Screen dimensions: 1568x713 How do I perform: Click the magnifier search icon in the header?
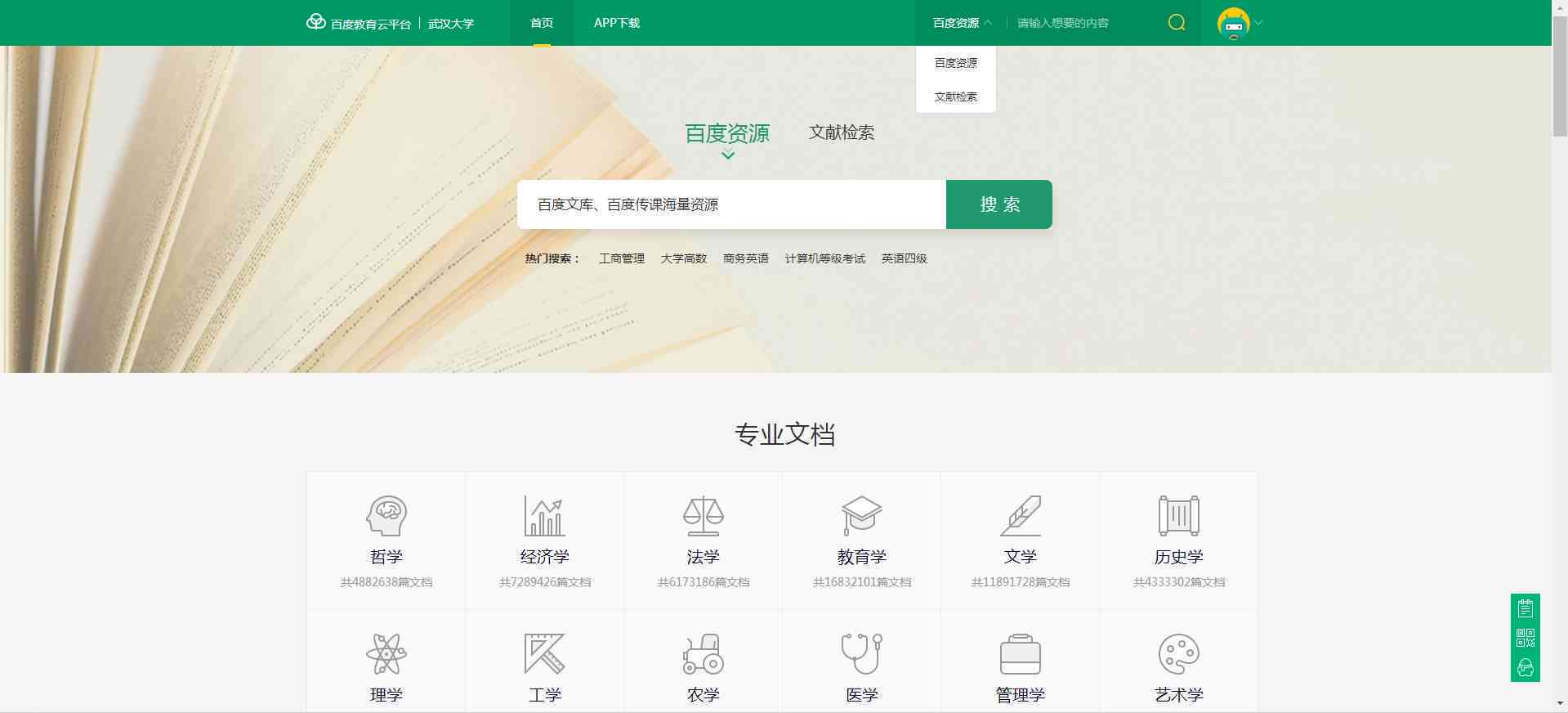1177,23
